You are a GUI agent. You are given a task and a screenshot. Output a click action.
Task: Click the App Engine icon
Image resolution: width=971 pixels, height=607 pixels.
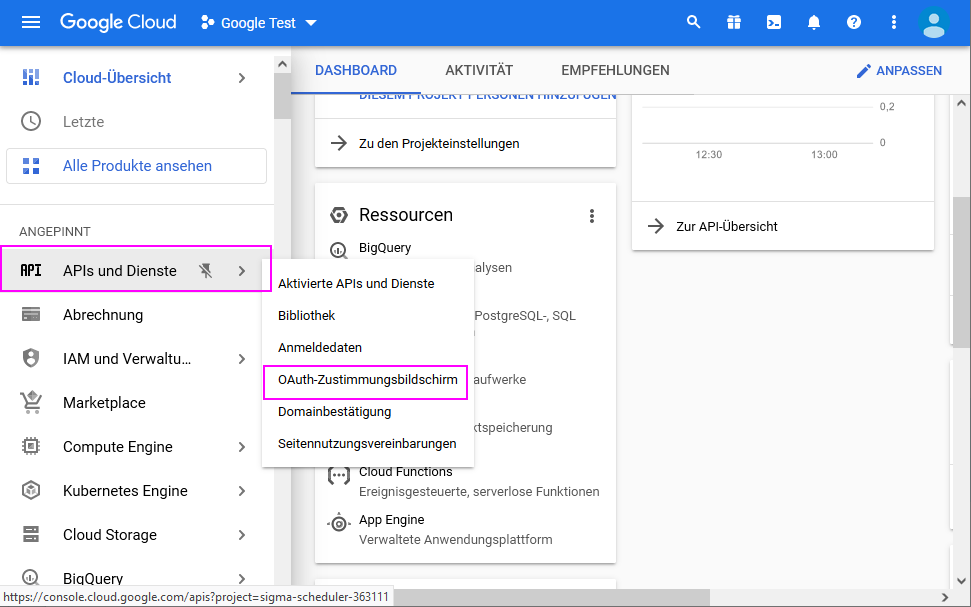[x=339, y=523]
